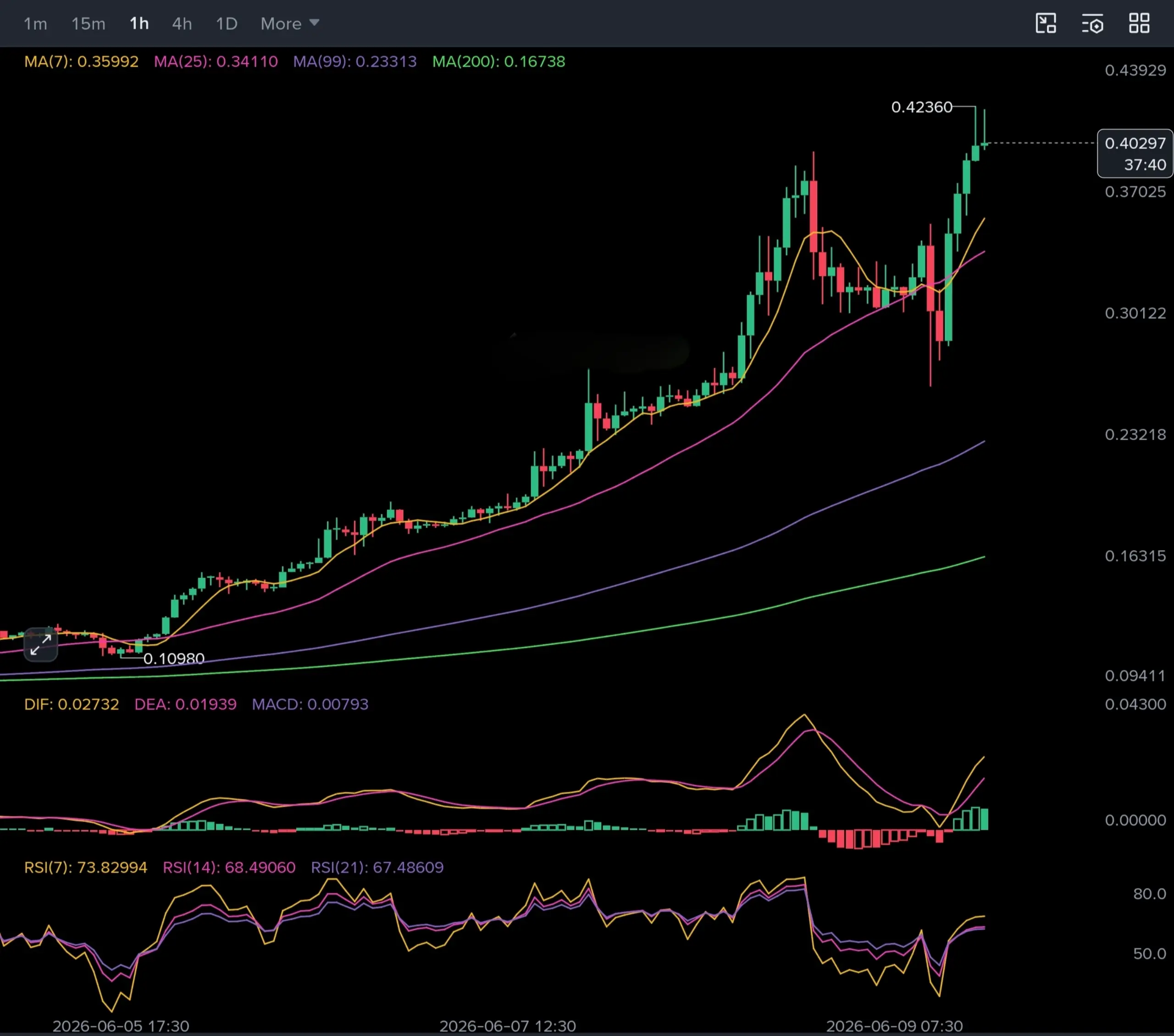Select the 1D timeframe
This screenshot has height=1036, width=1174.
(x=226, y=23)
